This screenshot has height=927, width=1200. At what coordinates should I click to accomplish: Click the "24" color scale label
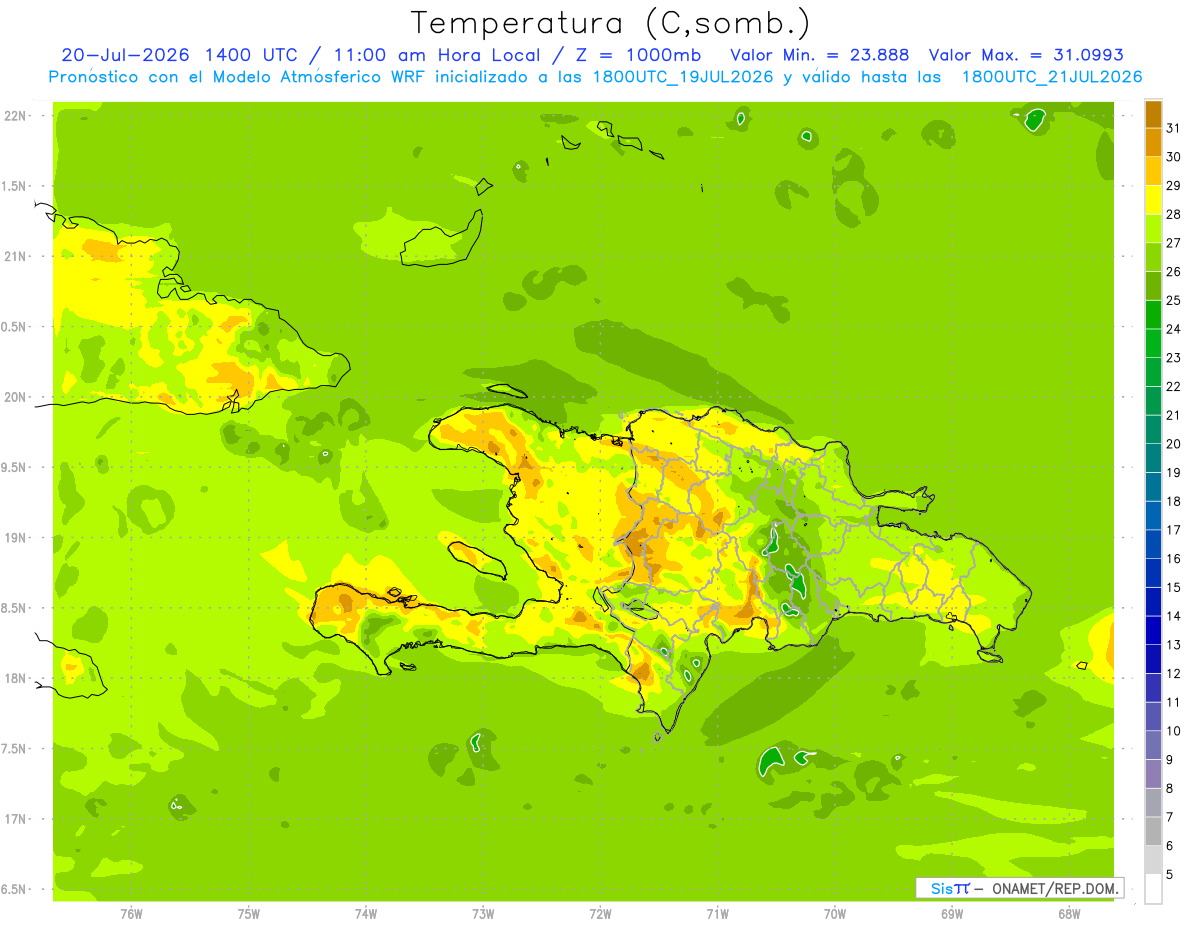1174,329
